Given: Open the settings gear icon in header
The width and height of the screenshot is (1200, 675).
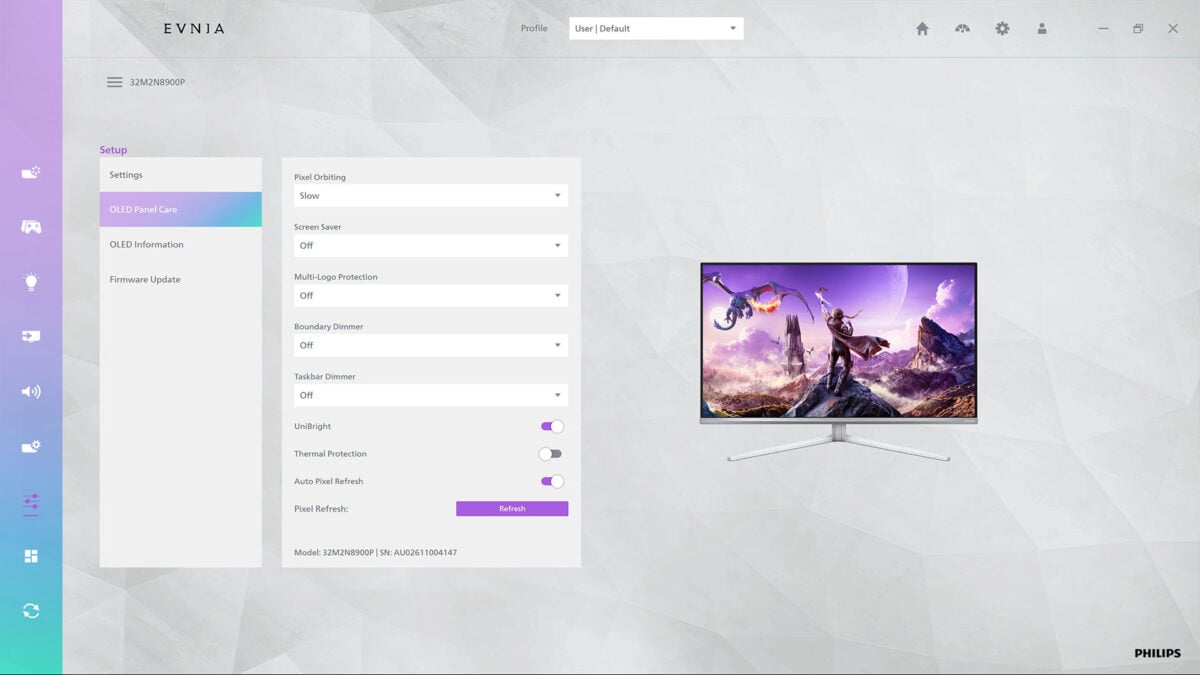Looking at the screenshot, I should pyautogui.click(x=1002, y=29).
